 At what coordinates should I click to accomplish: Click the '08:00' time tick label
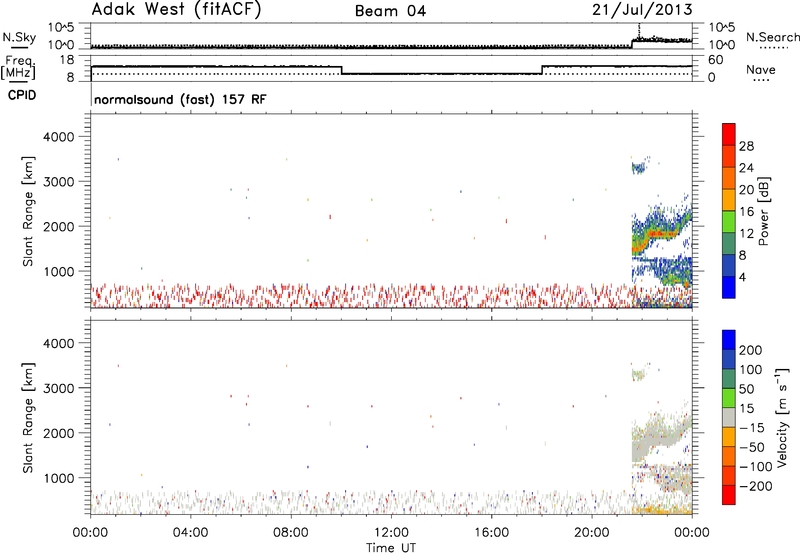pyautogui.click(x=291, y=533)
